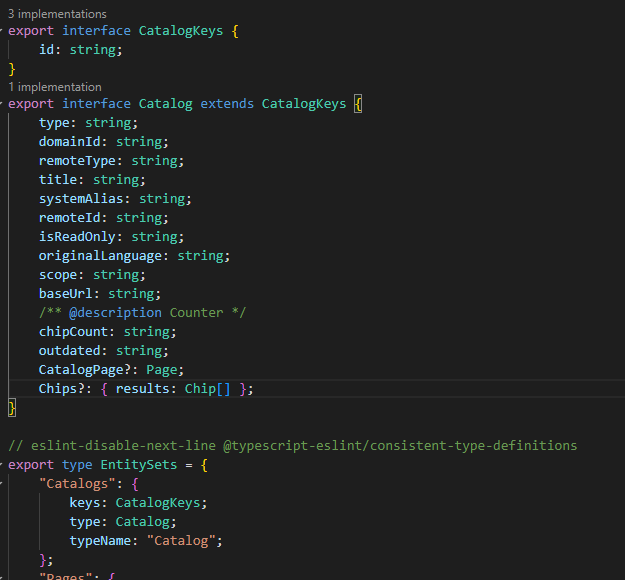
Task: Click the chipCount property
Action: coord(73,332)
